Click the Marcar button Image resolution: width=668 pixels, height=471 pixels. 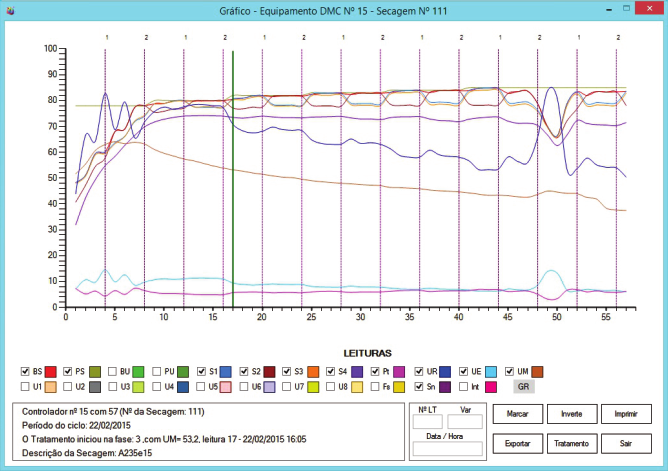(x=517, y=414)
